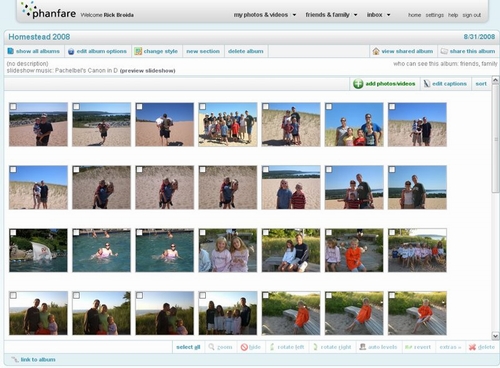Open thumbnail of girl and boy in orange

coord(354,250)
